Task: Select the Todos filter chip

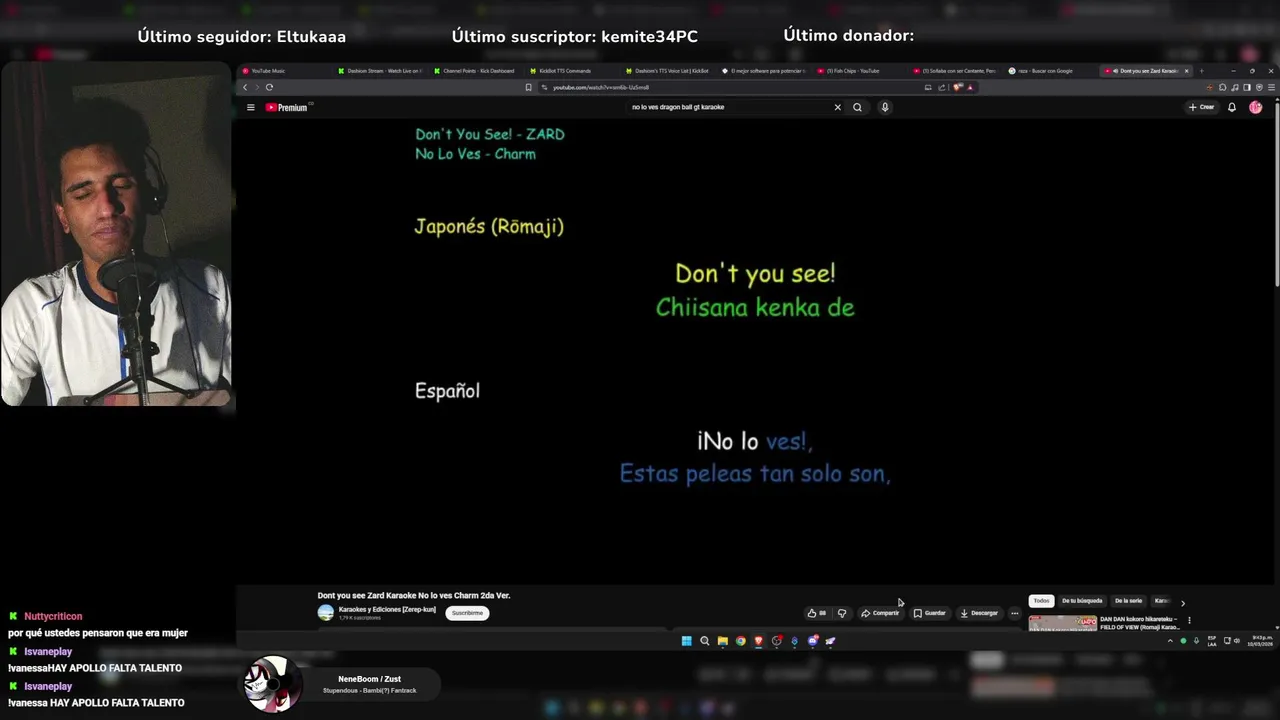Action: 1041,601
